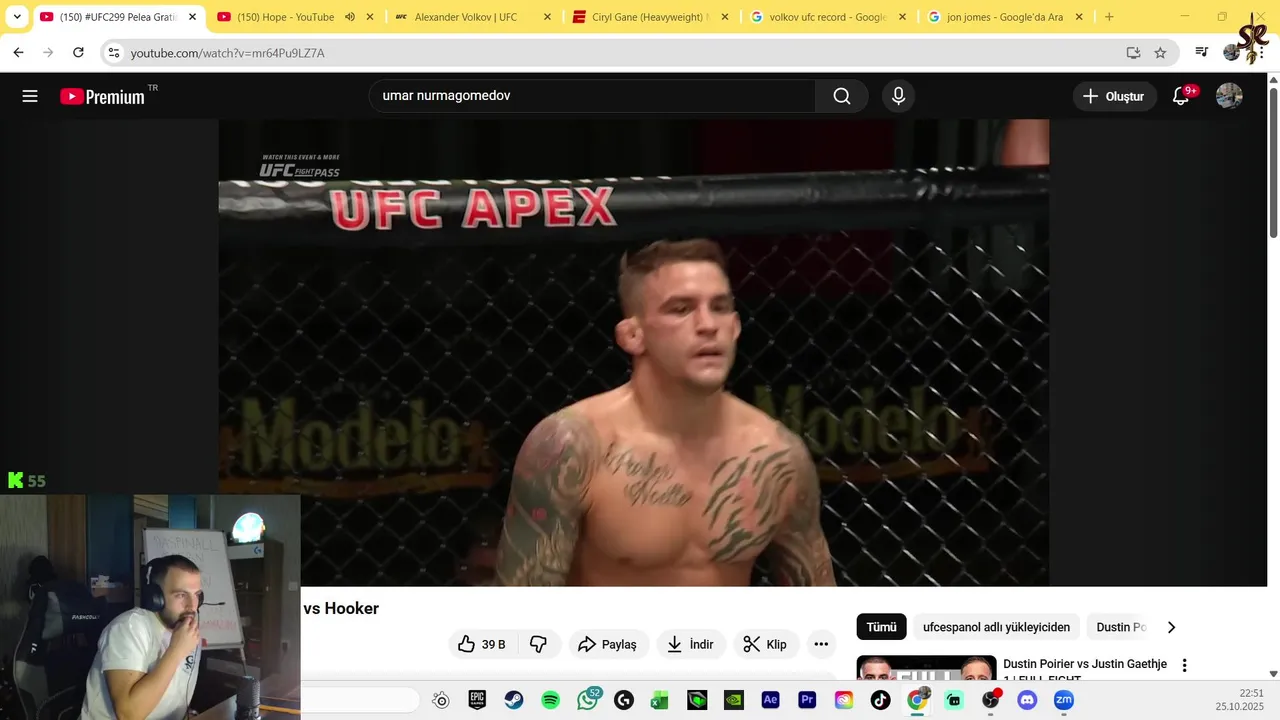Open the YouTube hamburger guide menu
Screen dimensions: 1280x720
pyautogui.click(x=30, y=96)
